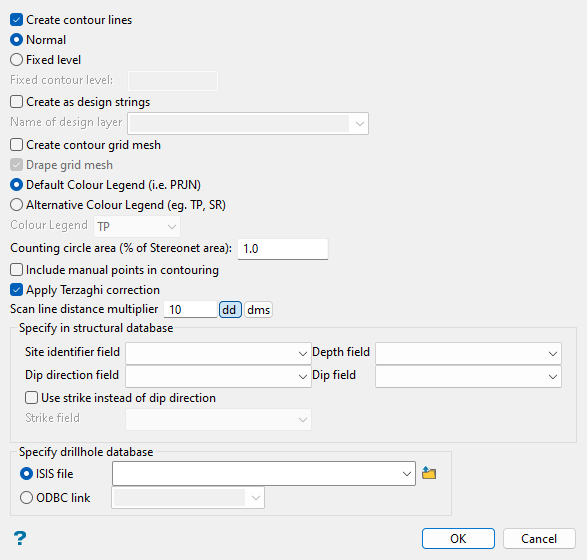The height and width of the screenshot is (560, 587).
Task: Select the ODBC link radio button
Action: click(26, 497)
